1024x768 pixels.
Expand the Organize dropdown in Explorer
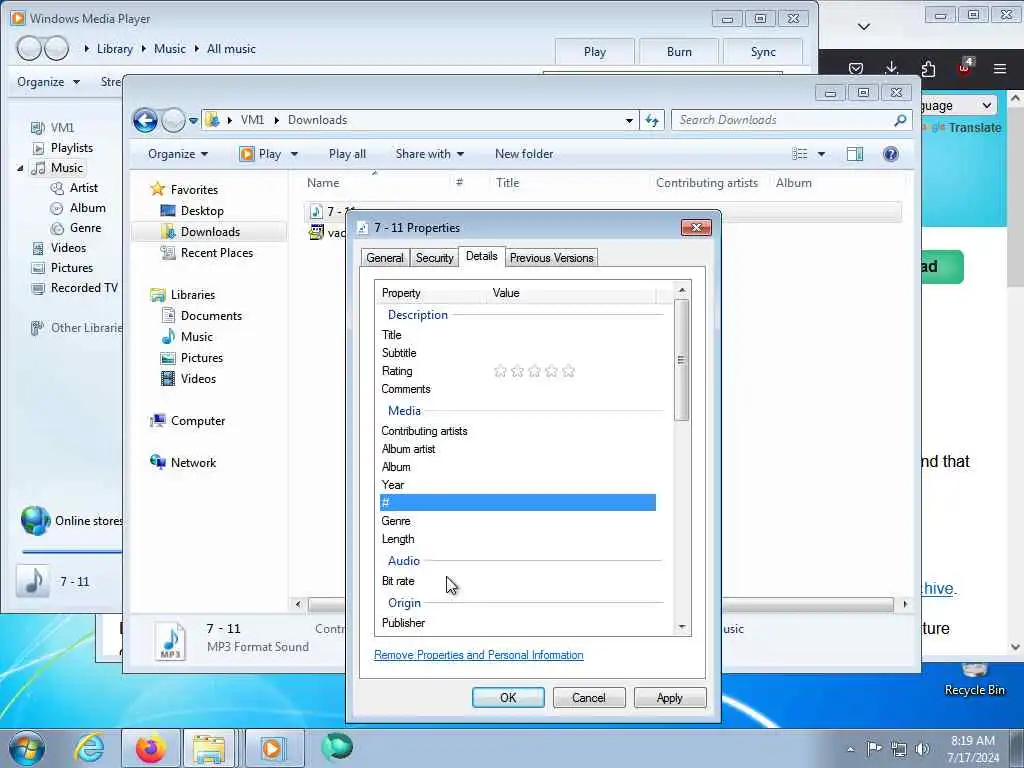(178, 154)
